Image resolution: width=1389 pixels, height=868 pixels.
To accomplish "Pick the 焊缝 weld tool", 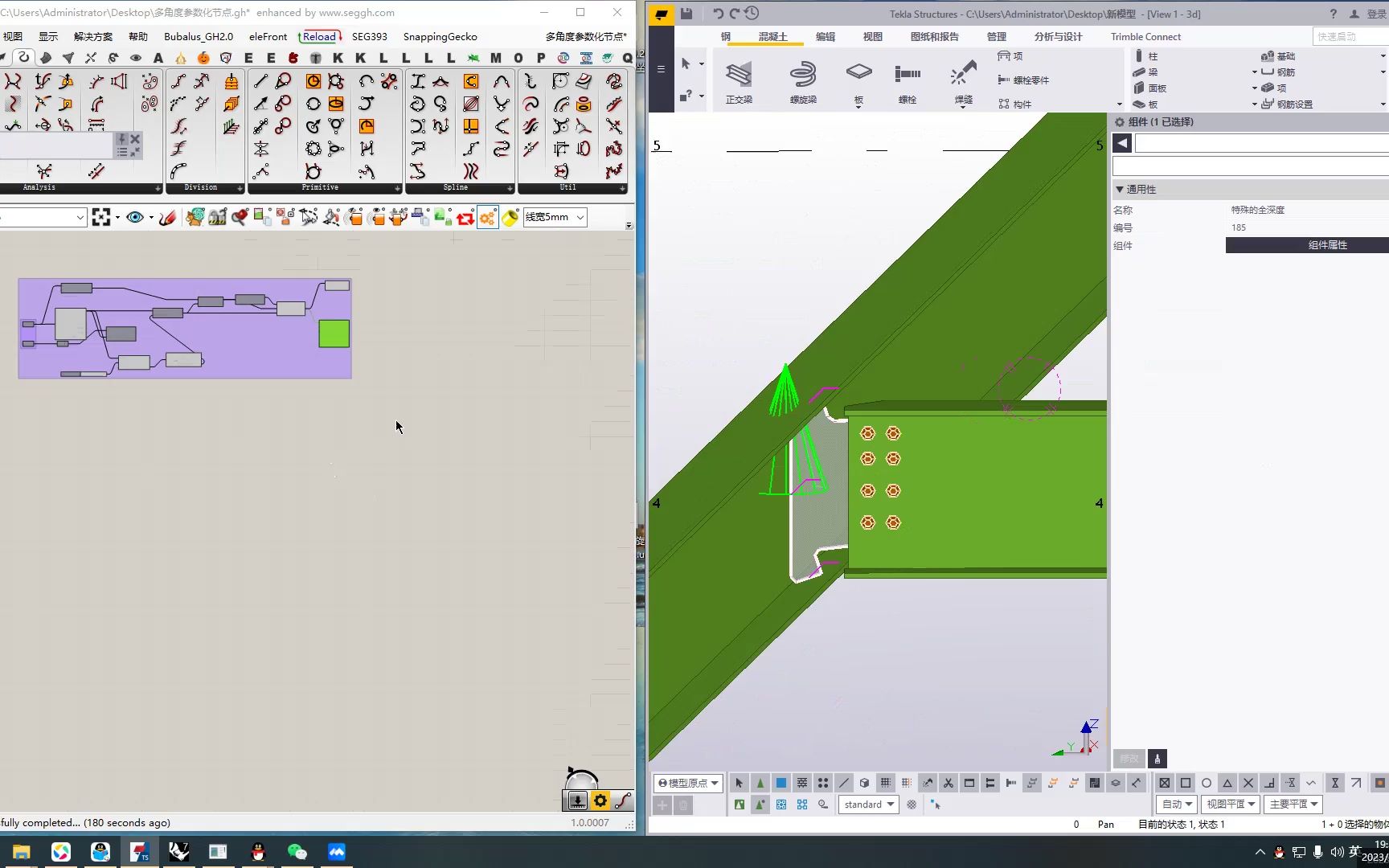I will click(963, 82).
